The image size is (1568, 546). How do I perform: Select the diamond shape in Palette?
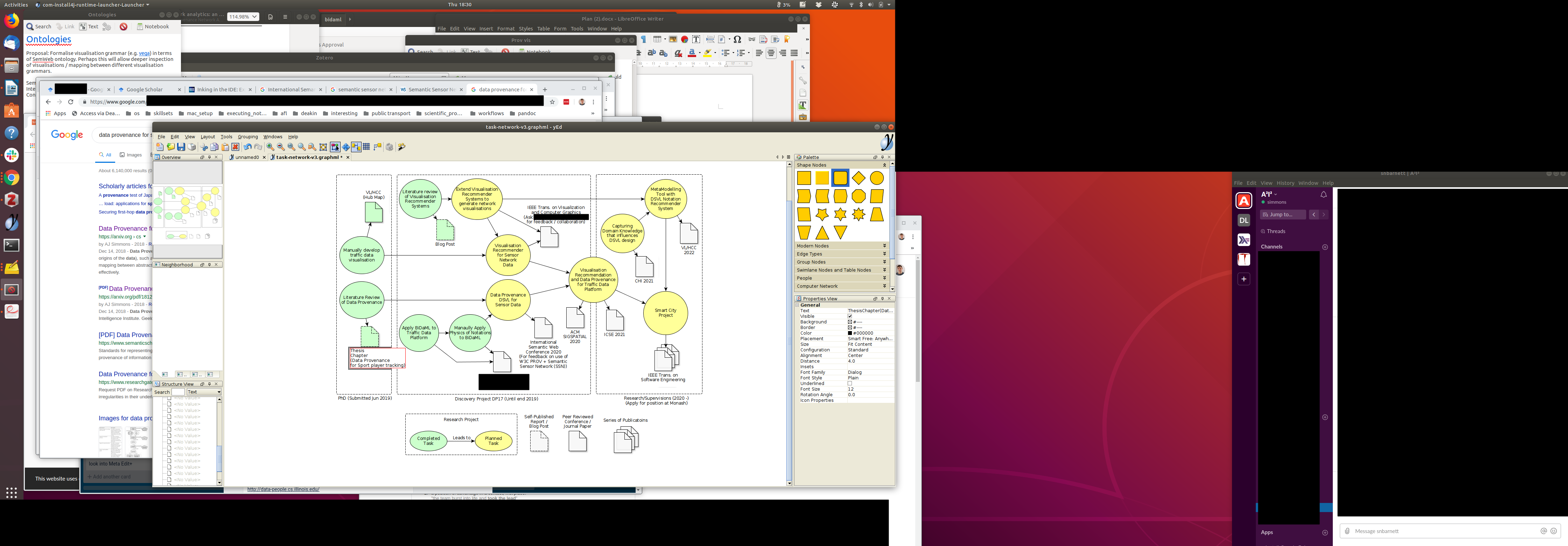[x=858, y=178]
